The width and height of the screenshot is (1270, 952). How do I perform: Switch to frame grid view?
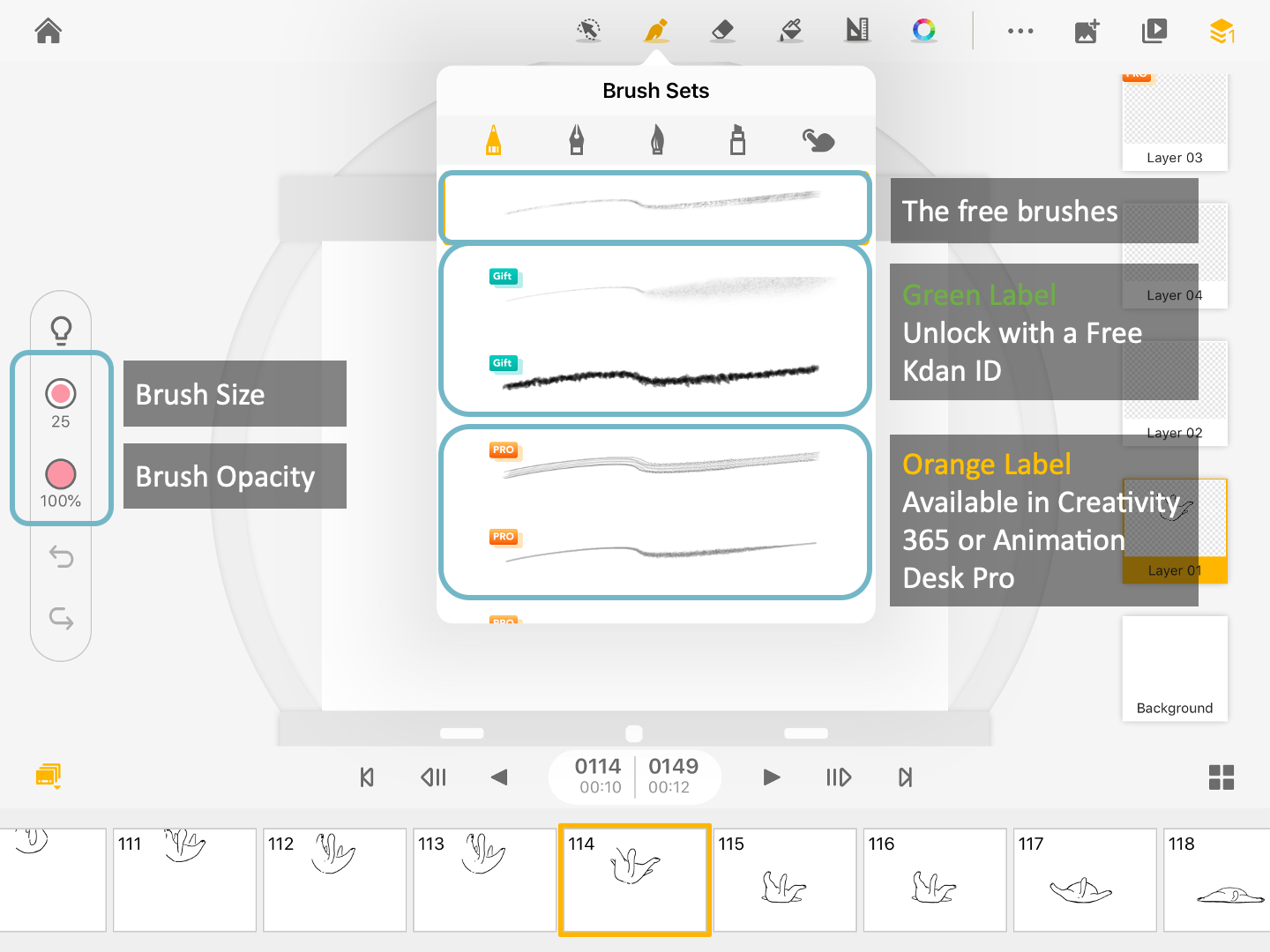point(1221,777)
